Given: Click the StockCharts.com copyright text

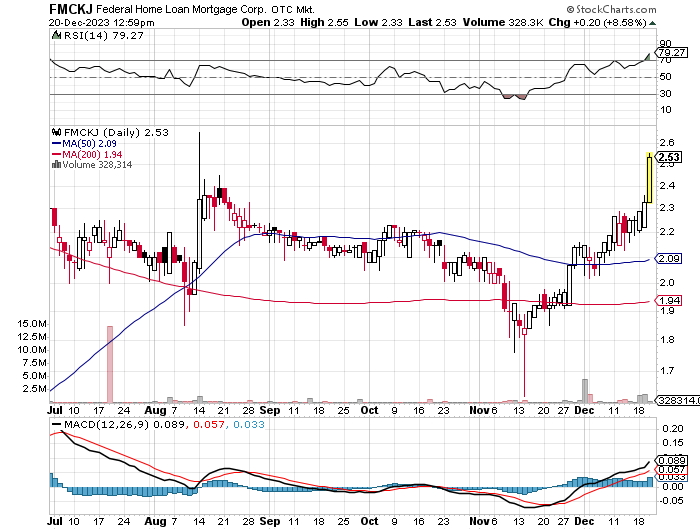Looking at the screenshot, I should click(611, 9).
